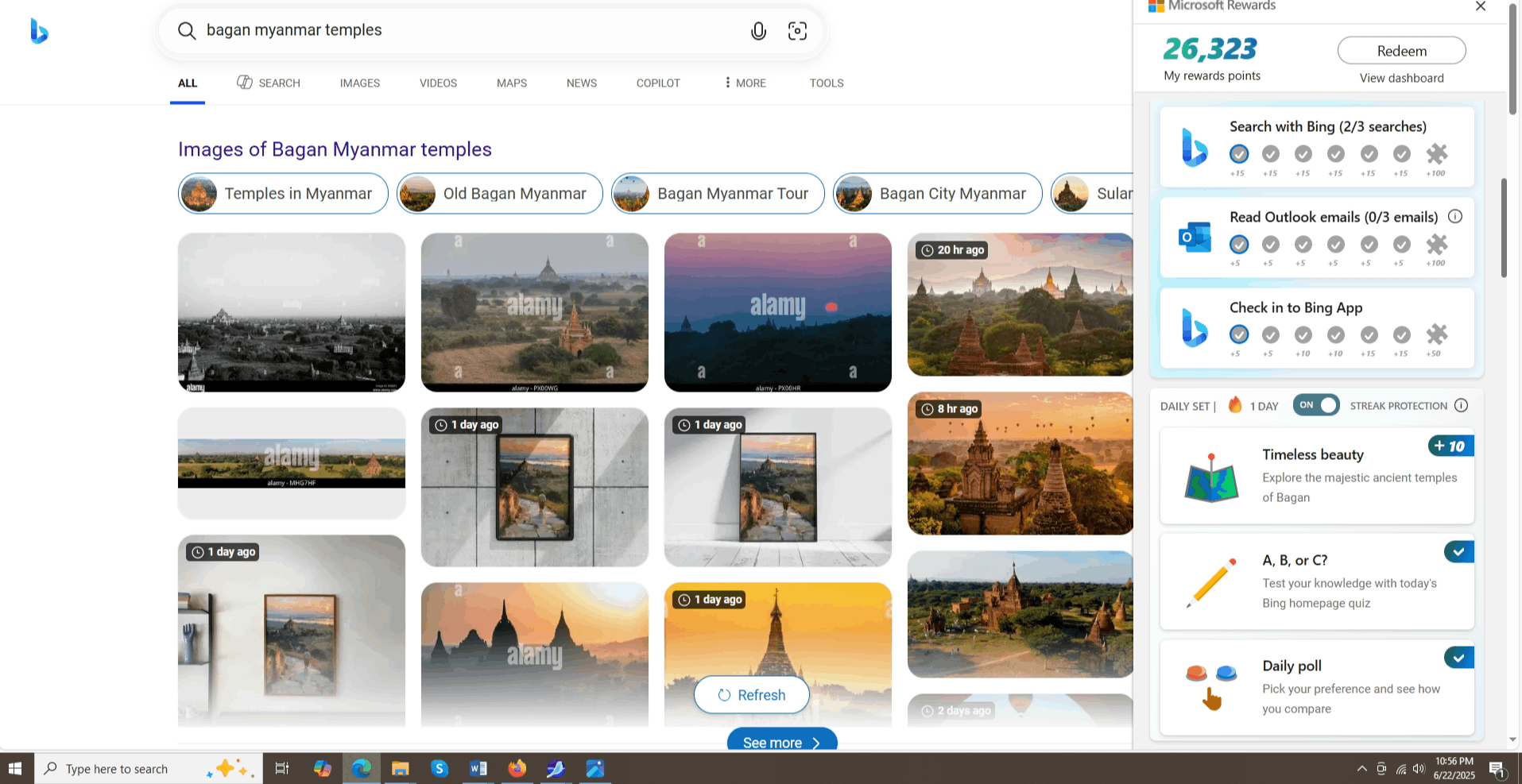
Task: Switch to the IMAGES tab
Action: tap(359, 83)
